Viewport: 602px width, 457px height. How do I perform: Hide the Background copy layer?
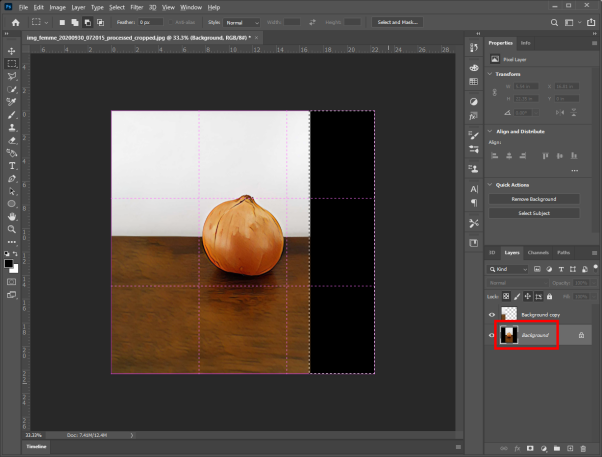492,315
